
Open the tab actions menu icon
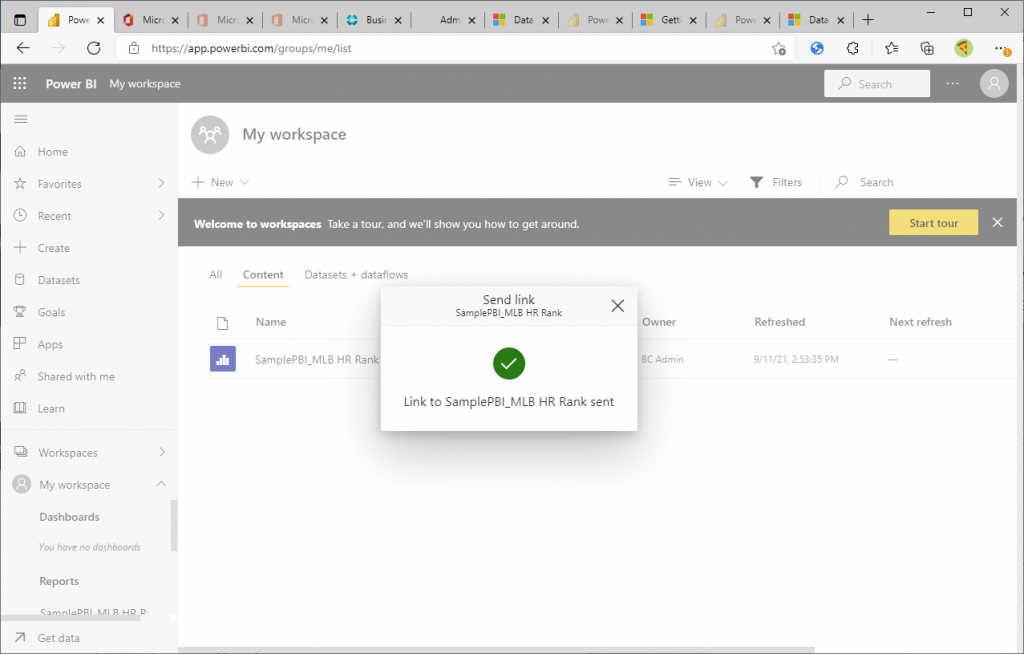coord(20,20)
